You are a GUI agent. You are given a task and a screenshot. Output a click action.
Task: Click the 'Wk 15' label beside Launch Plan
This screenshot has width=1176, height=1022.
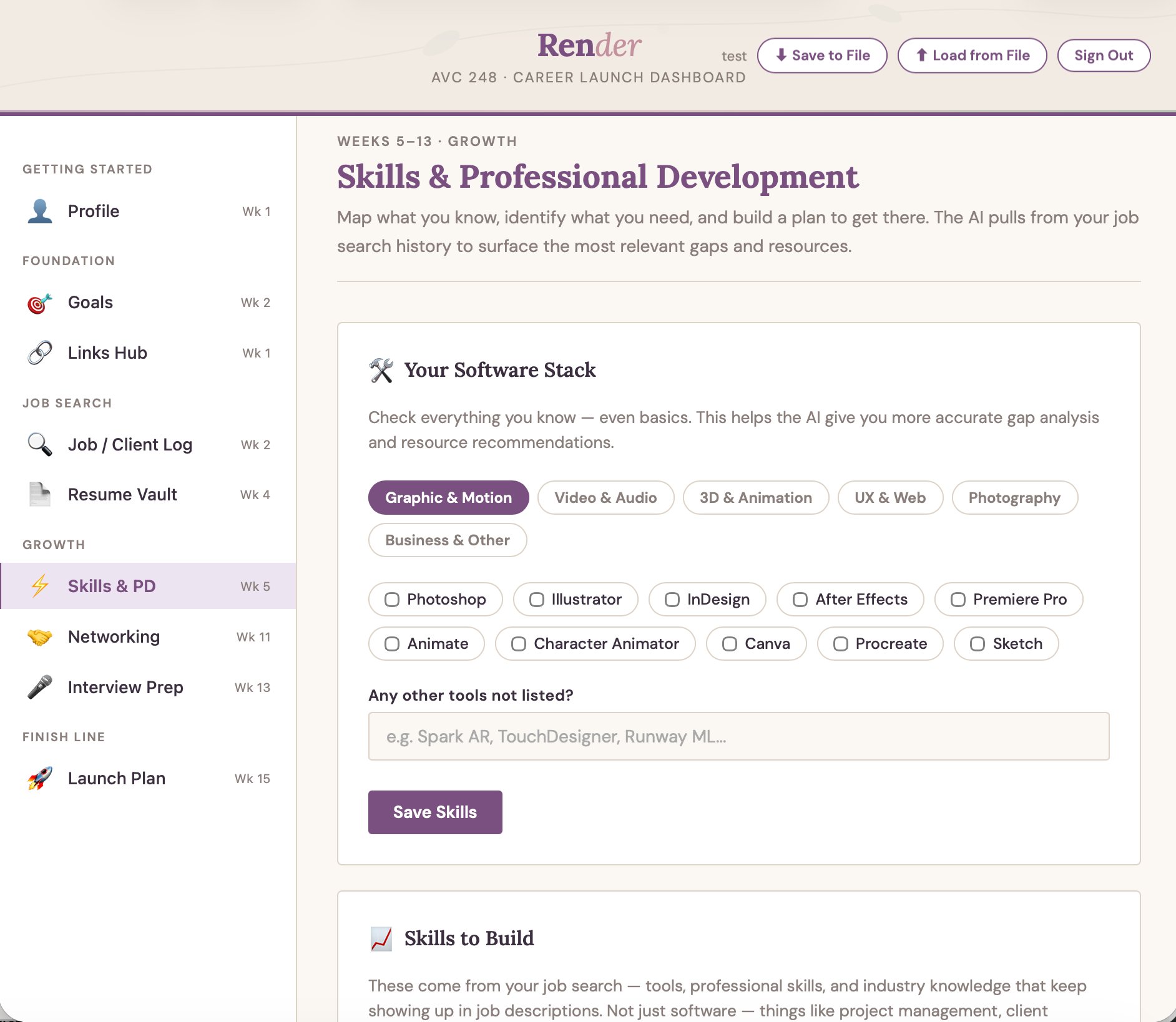point(252,779)
